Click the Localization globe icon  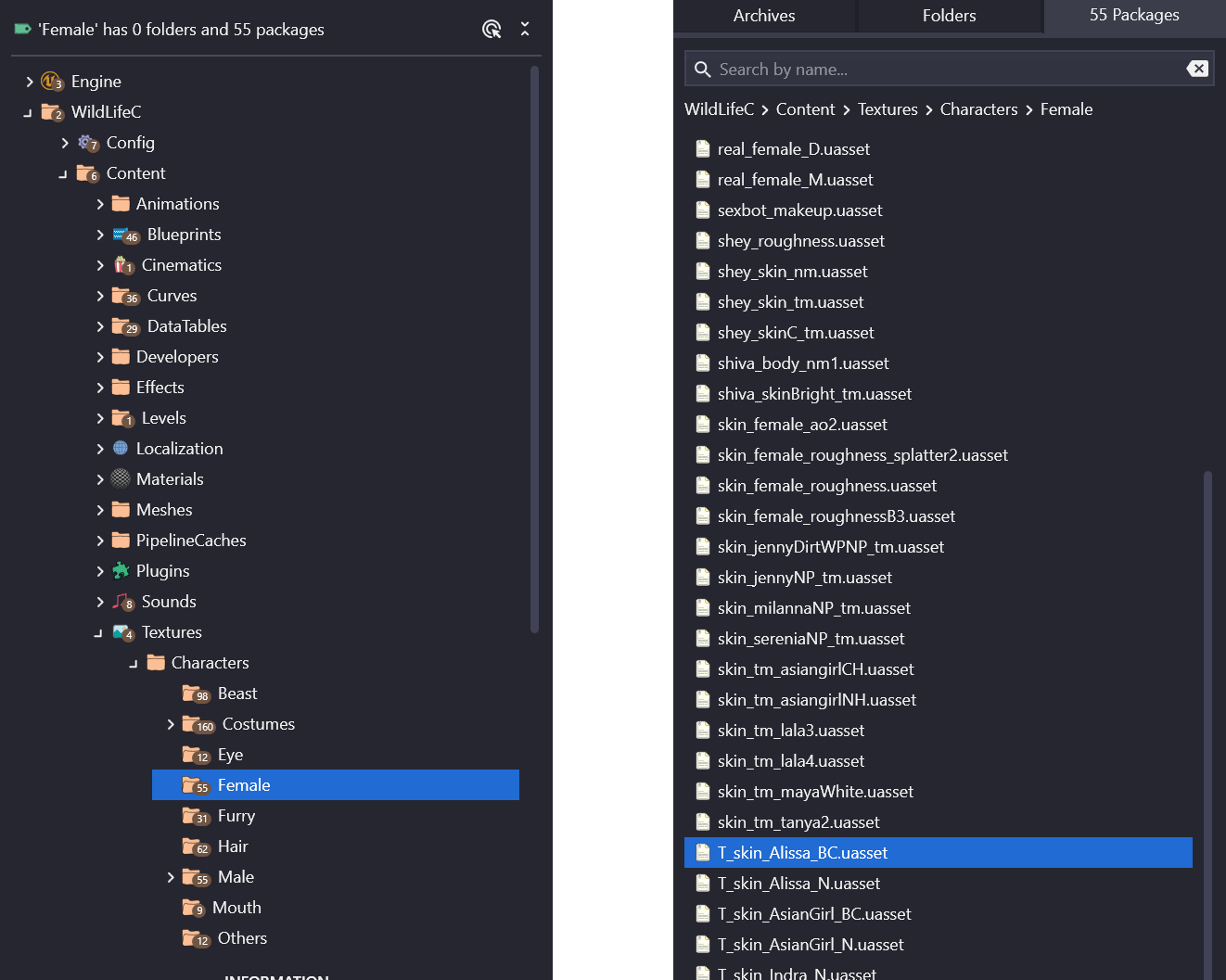pos(121,449)
